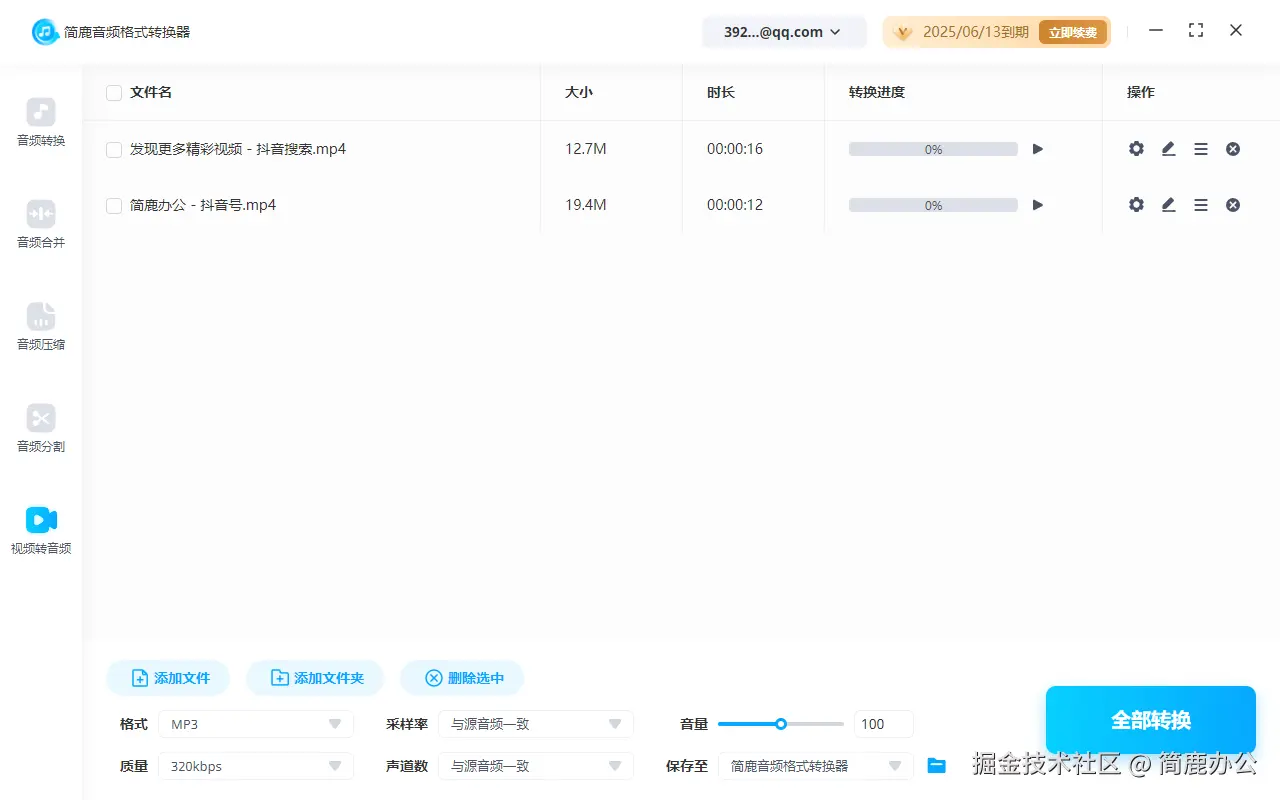Screen dimensions: 1280x800
Task: Click the 文件名 column header
Action: (x=151, y=92)
